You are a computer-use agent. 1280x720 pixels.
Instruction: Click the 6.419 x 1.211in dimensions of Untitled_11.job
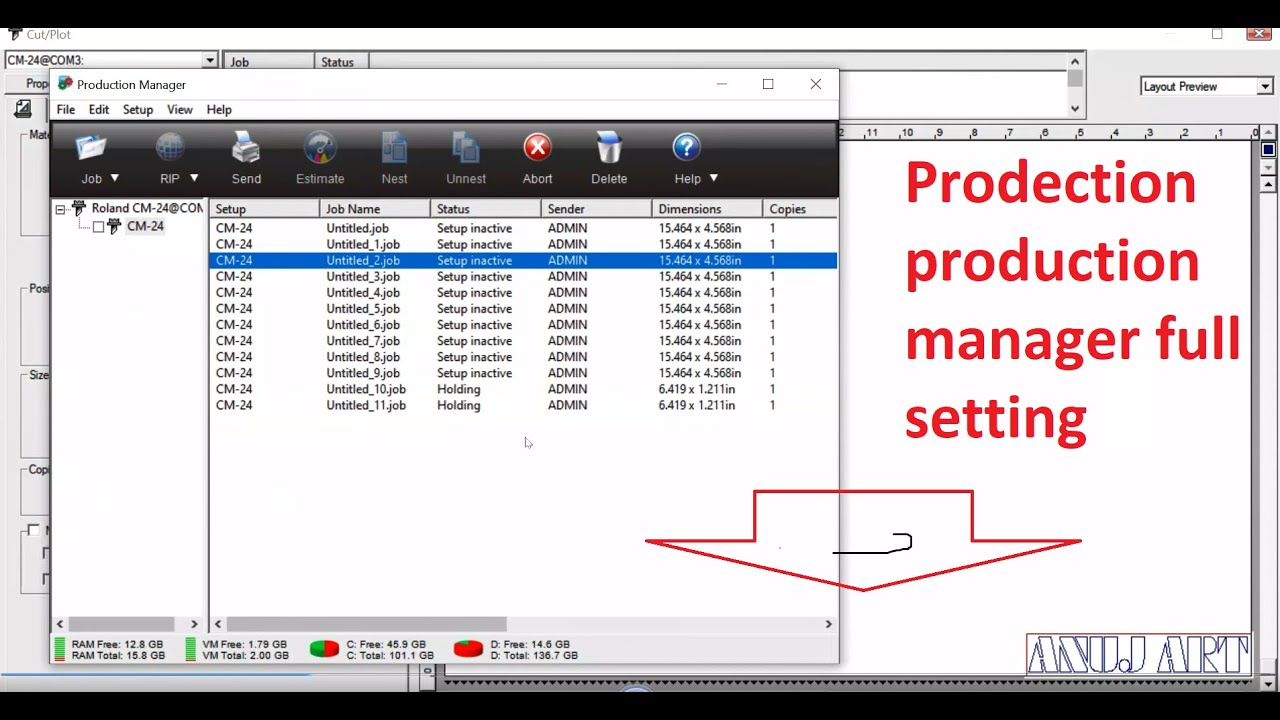coord(696,405)
